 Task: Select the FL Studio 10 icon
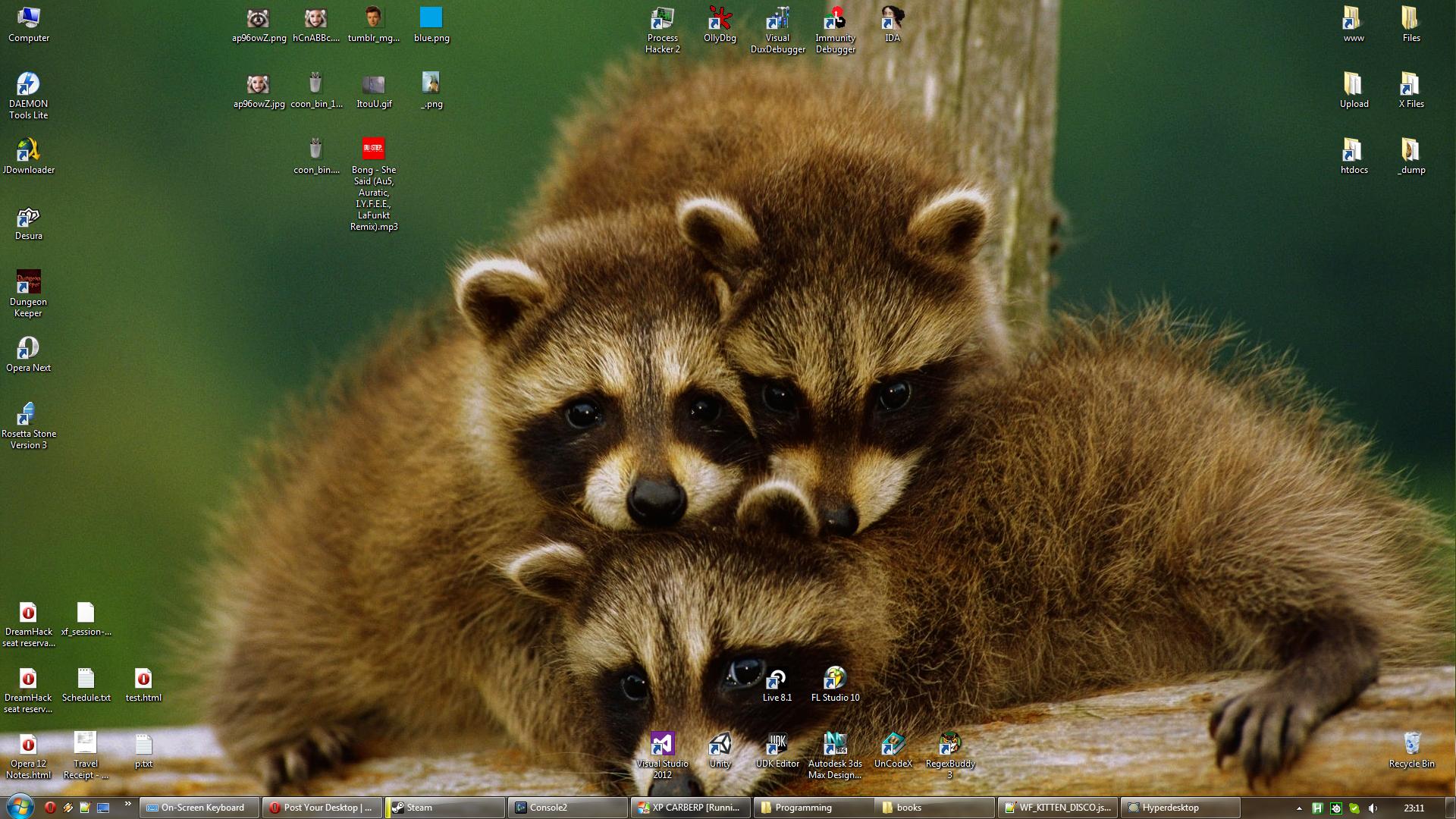(x=835, y=679)
